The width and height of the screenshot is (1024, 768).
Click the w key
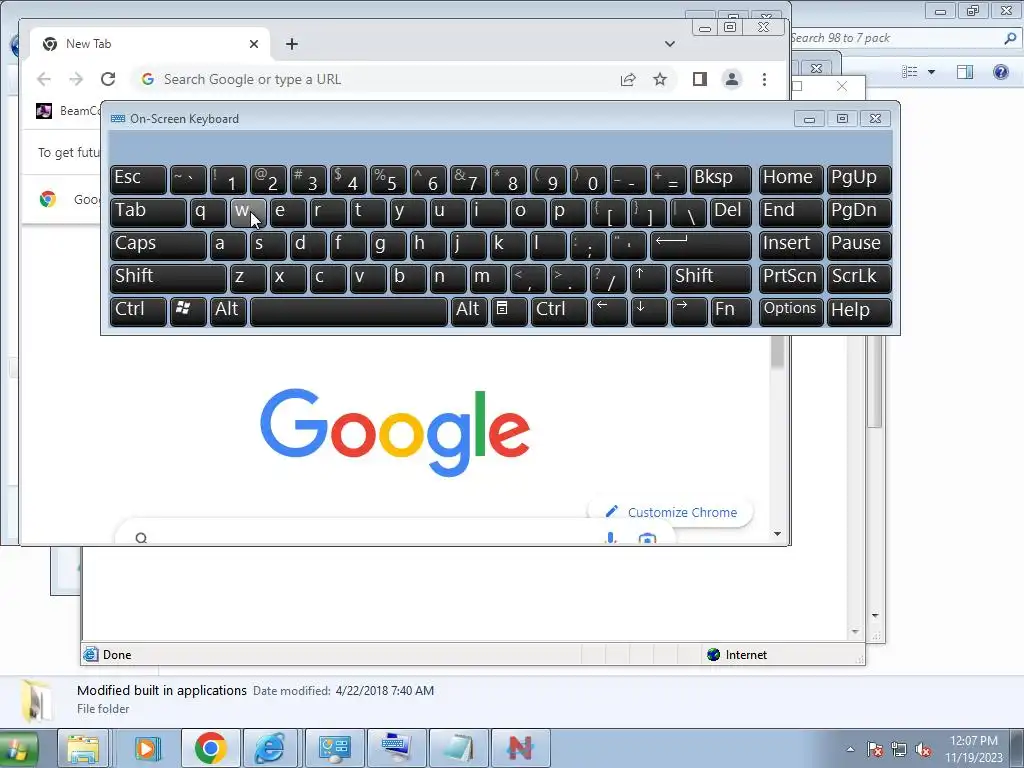tap(248, 212)
